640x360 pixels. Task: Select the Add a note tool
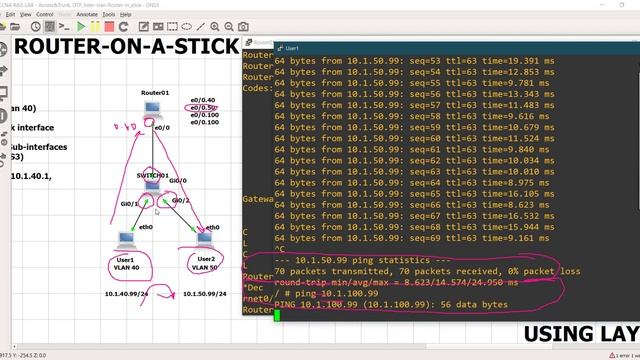coord(144,27)
